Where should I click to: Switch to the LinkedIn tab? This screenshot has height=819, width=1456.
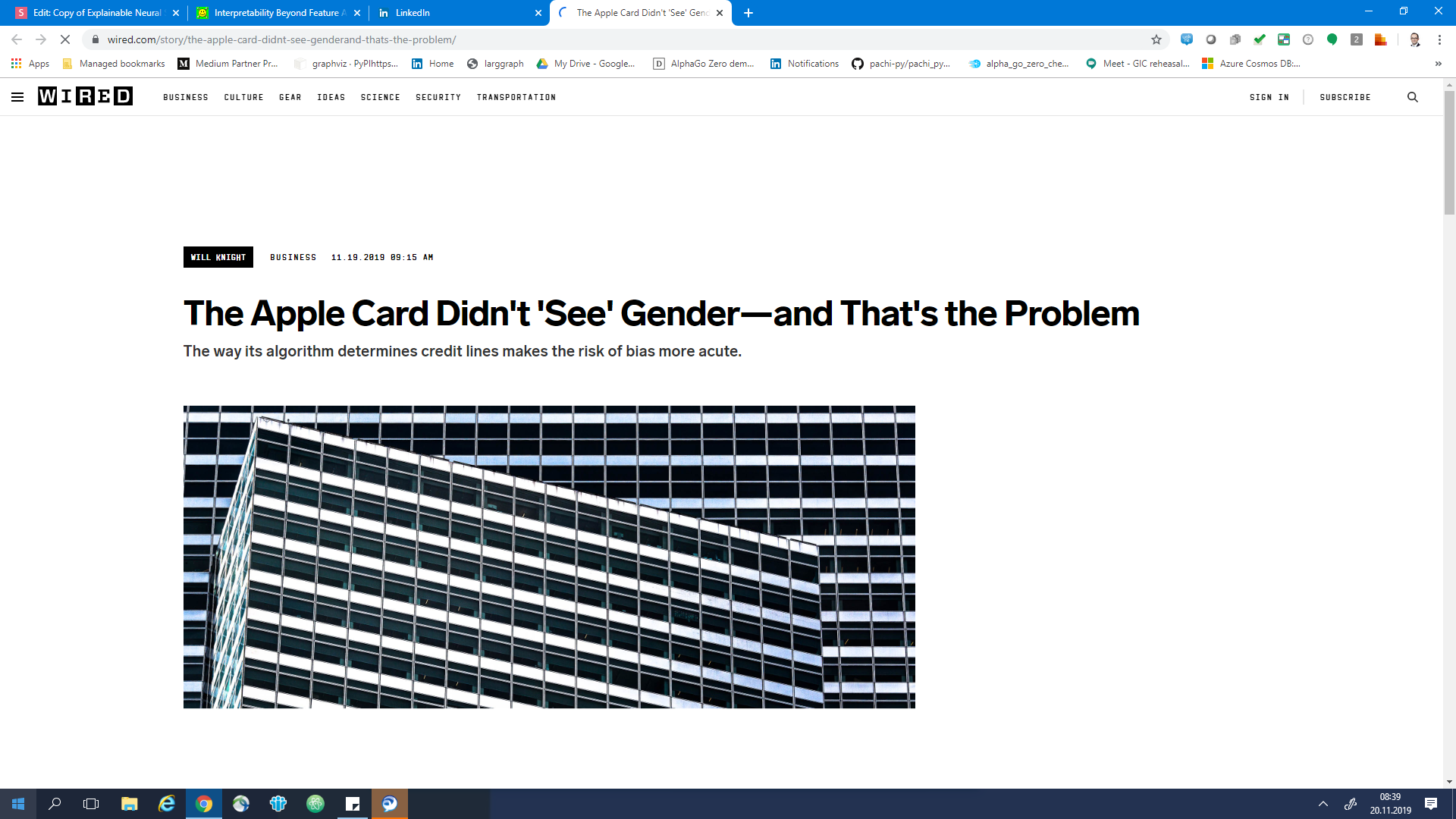[x=455, y=13]
